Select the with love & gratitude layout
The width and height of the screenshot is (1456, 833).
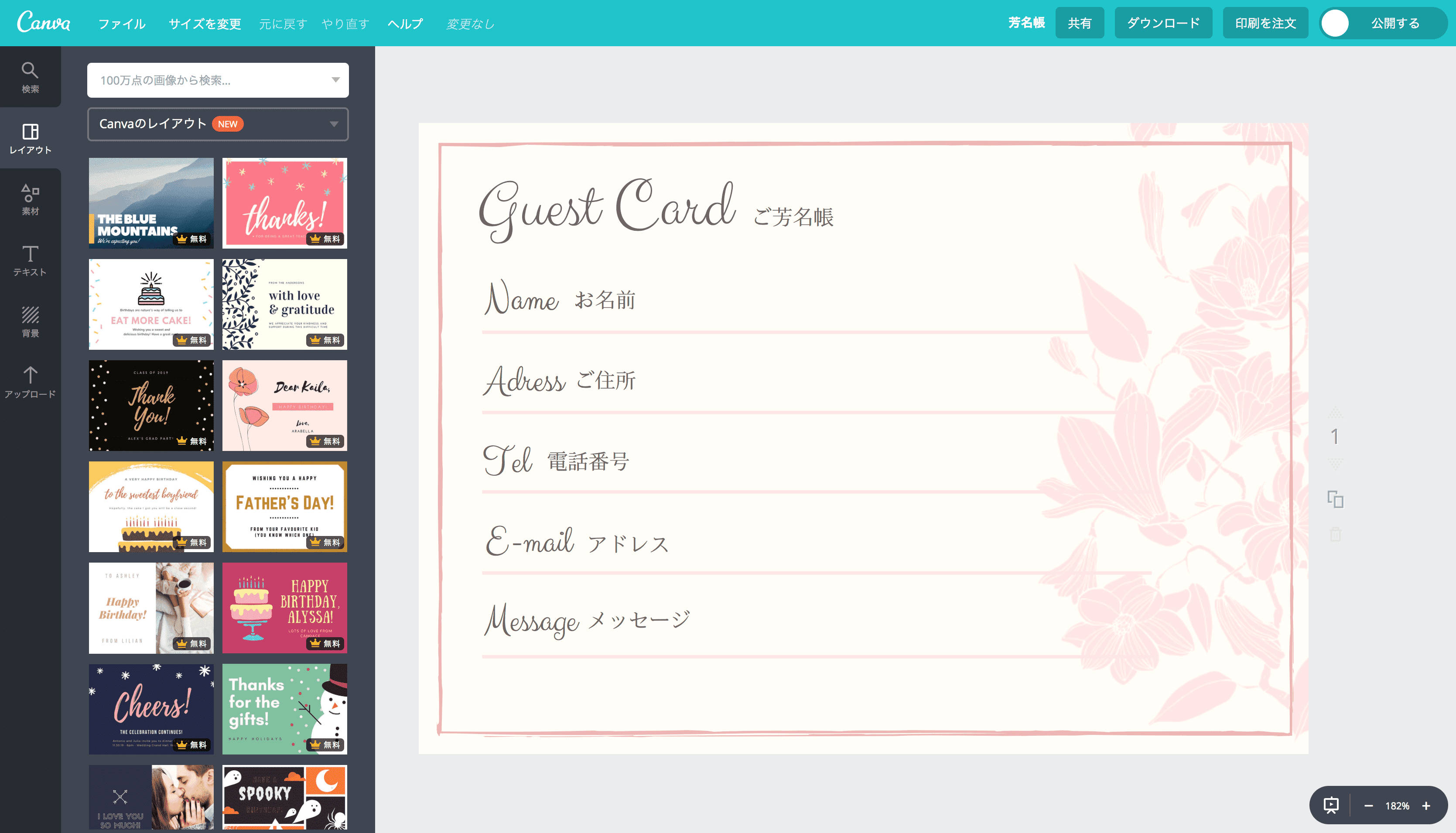tap(284, 304)
